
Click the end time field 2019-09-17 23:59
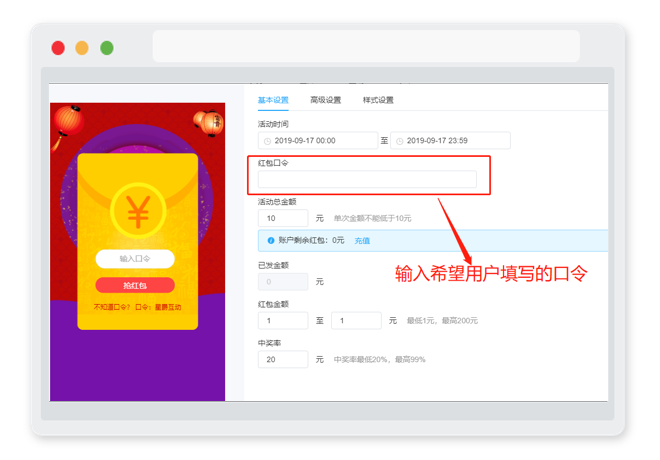click(x=450, y=141)
